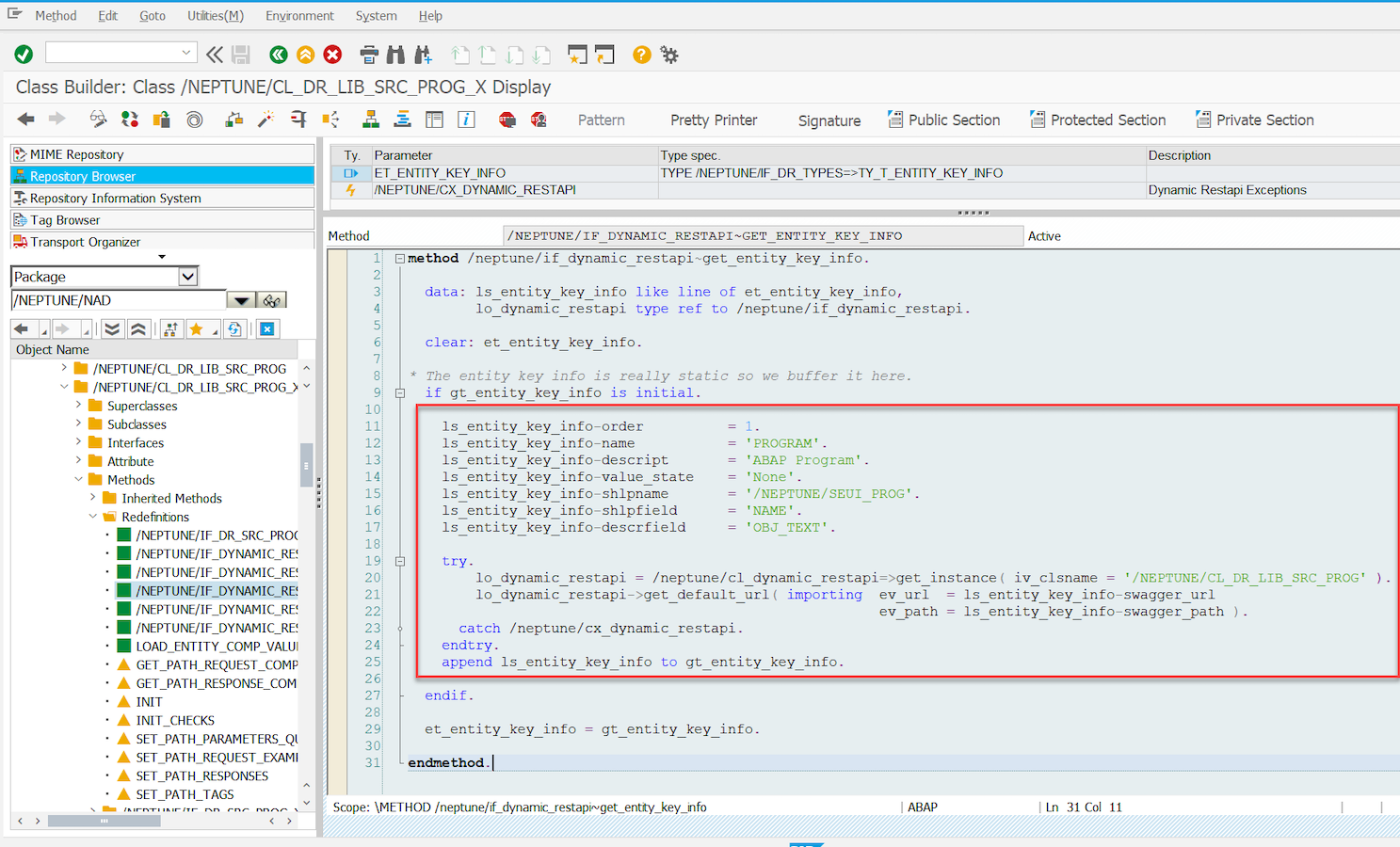Collapse the method block at line 1
Screen dimensions: 1400x847
(x=400, y=259)
